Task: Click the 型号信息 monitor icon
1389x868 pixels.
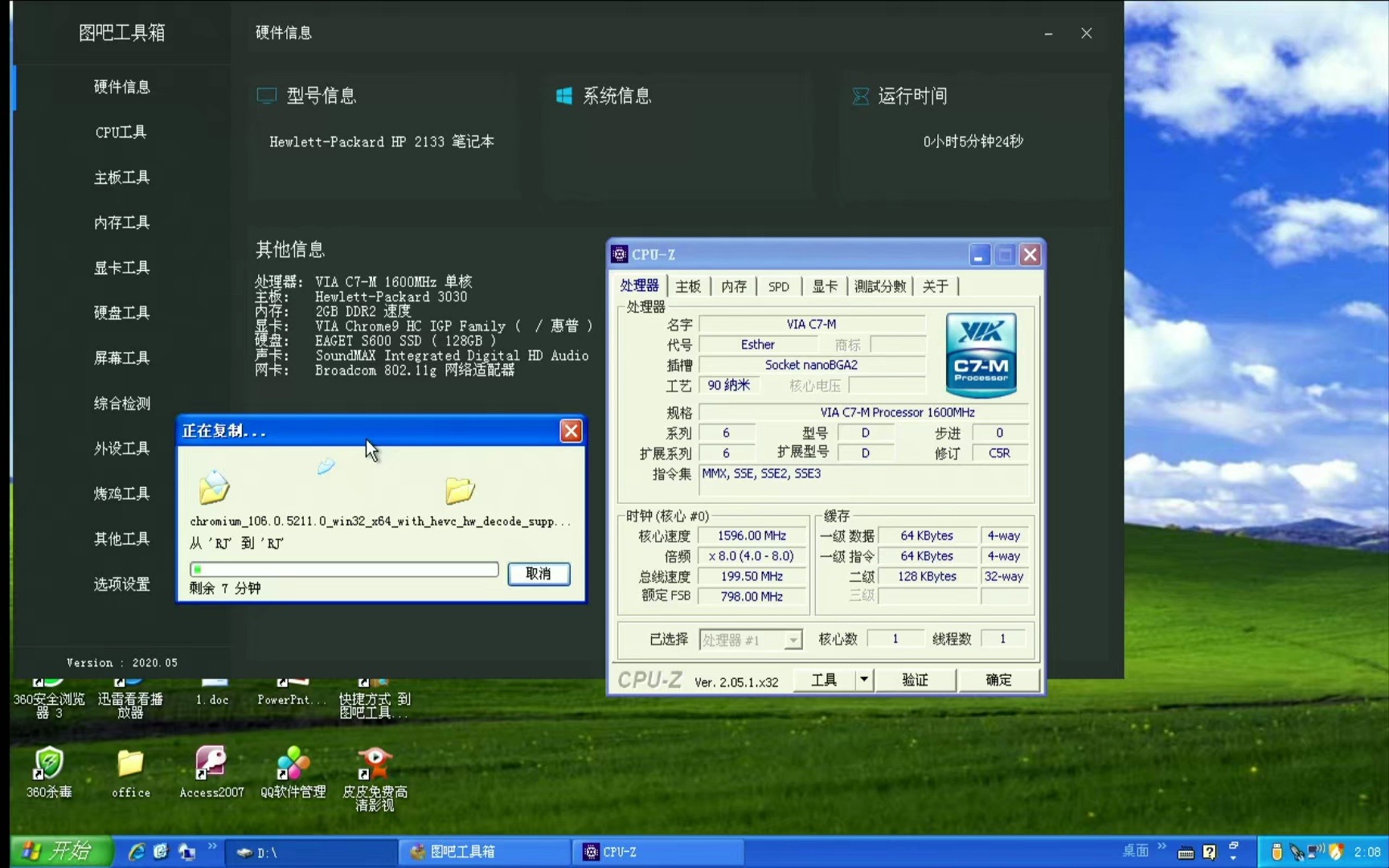Action: pos(266,96)
